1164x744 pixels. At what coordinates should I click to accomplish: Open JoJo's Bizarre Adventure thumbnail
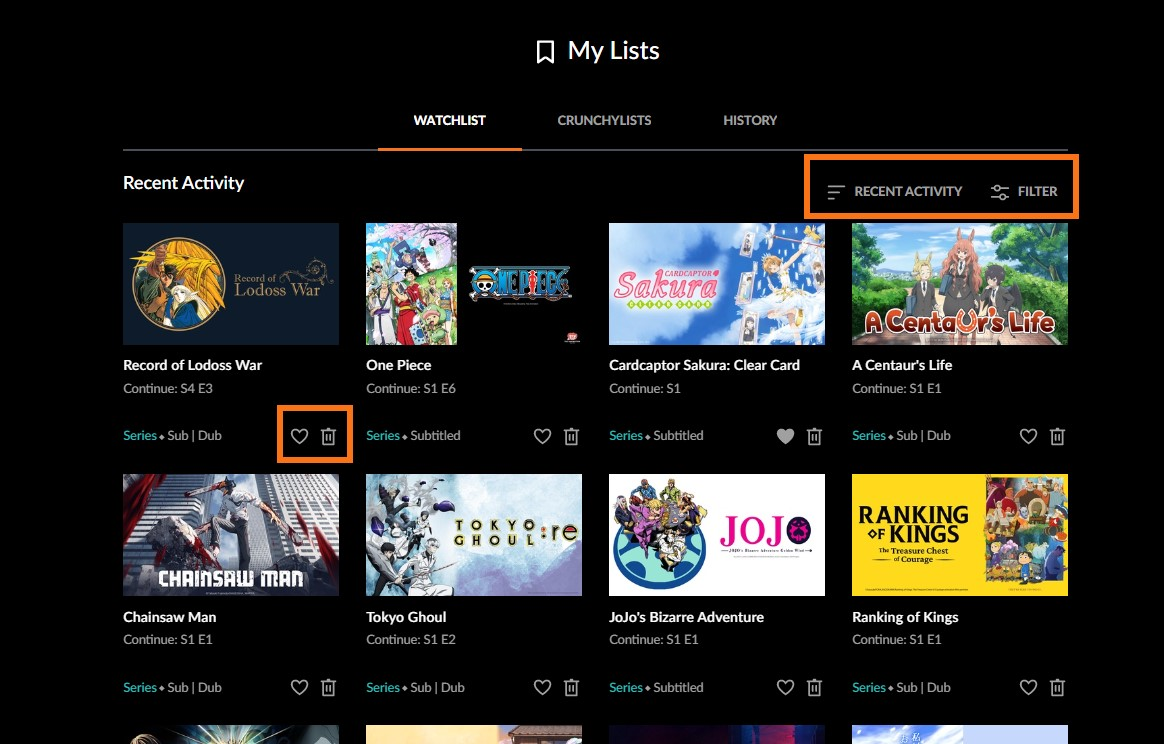coord(716,535)
